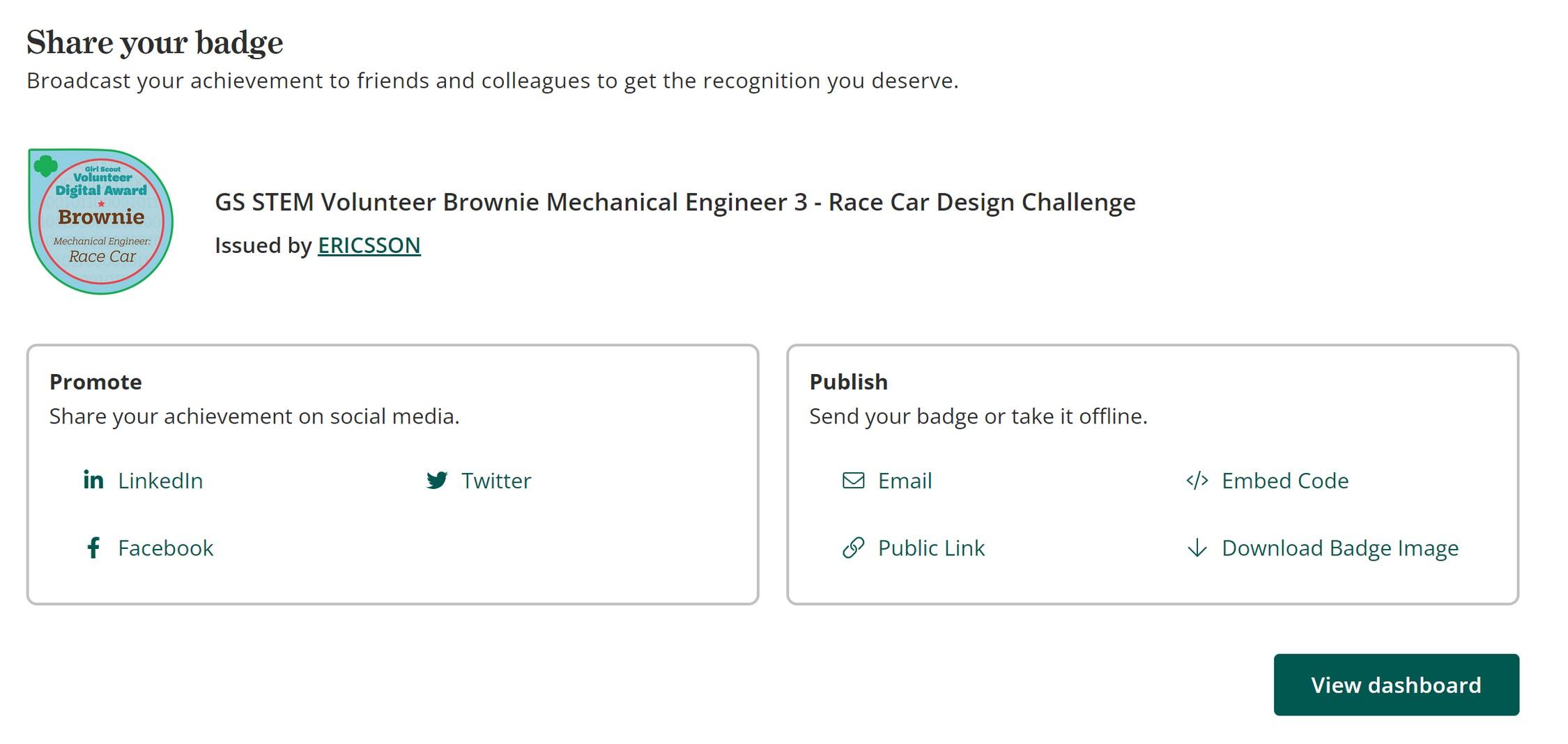Open the Embed Code option text
This screenshot has height=744, width=1568.
(x=1285, y=481)
